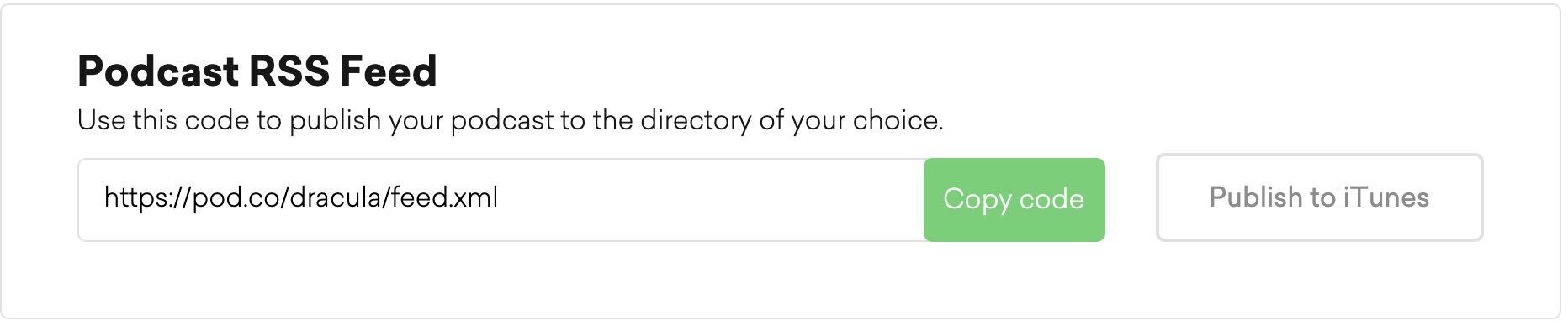This screenshot has width=1568, height=326.
Task: Click the green Copy code button
Action: 1014,200
